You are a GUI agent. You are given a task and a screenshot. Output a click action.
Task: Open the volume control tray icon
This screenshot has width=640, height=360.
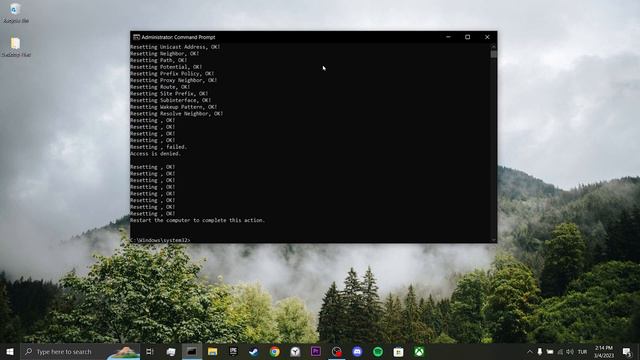pyautogui.click(x=570, y=351)
